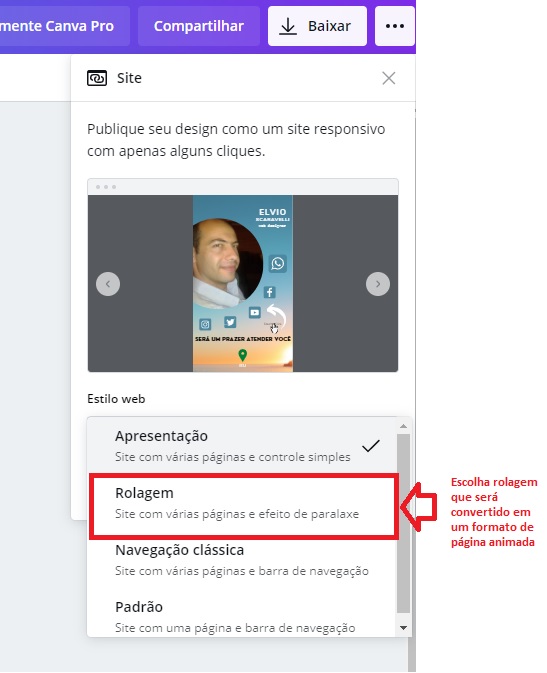Click the Baixar download button
The image size is (547, 673).
click(317, 26)
